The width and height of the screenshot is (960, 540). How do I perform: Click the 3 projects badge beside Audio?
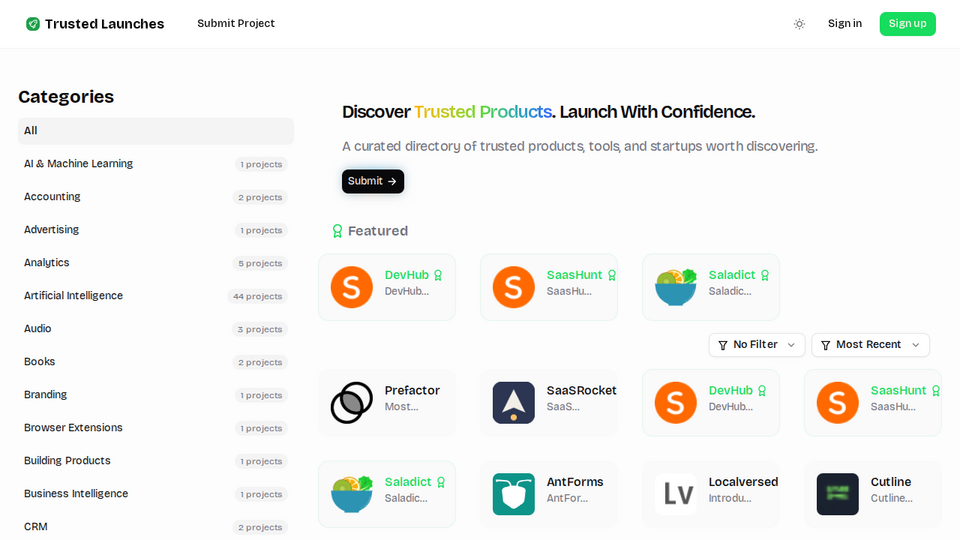[260, 329]
